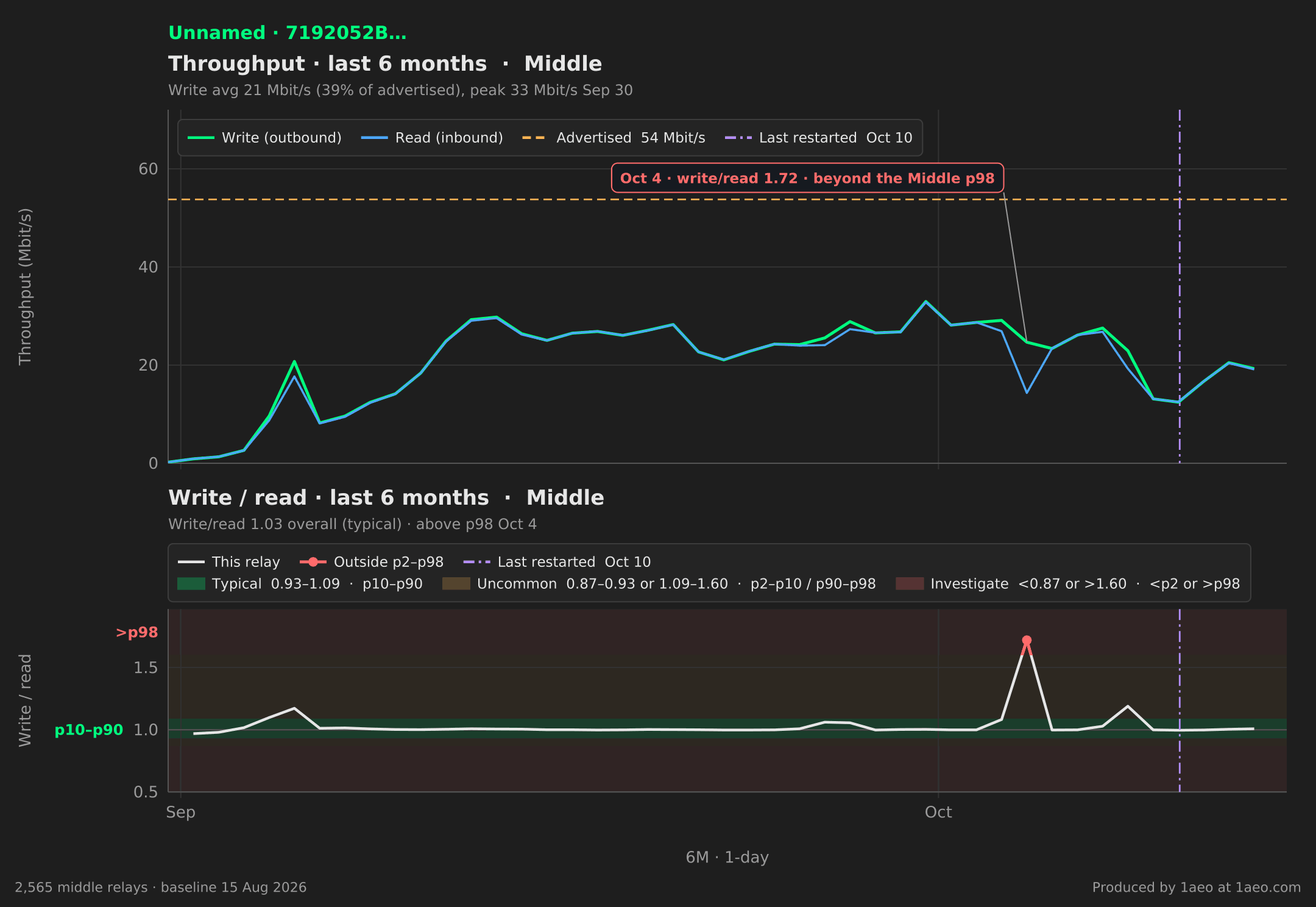Click the "Throughput · last 6 months · Middle" title
1316x907 pixels.
[385, 64]
